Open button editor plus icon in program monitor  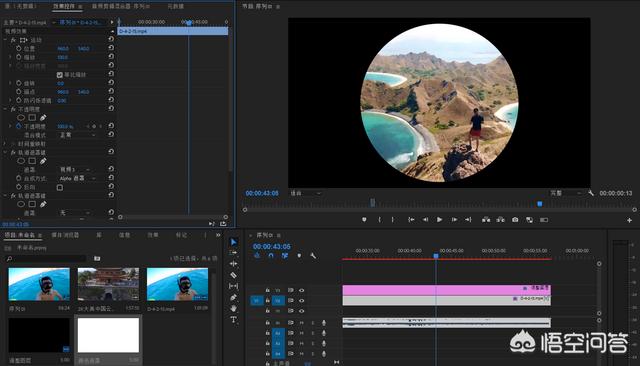tap(629, 220)
